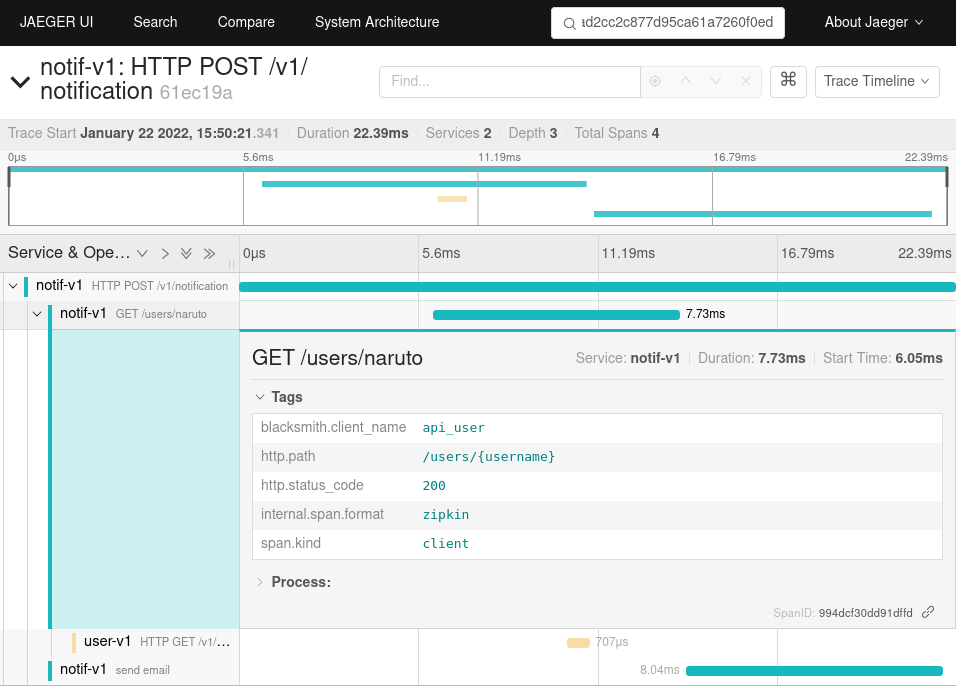The width and height of the screenshot is (956, 691).
Task: Expand one level with single right chevron
Action: (x=165, y=254)
